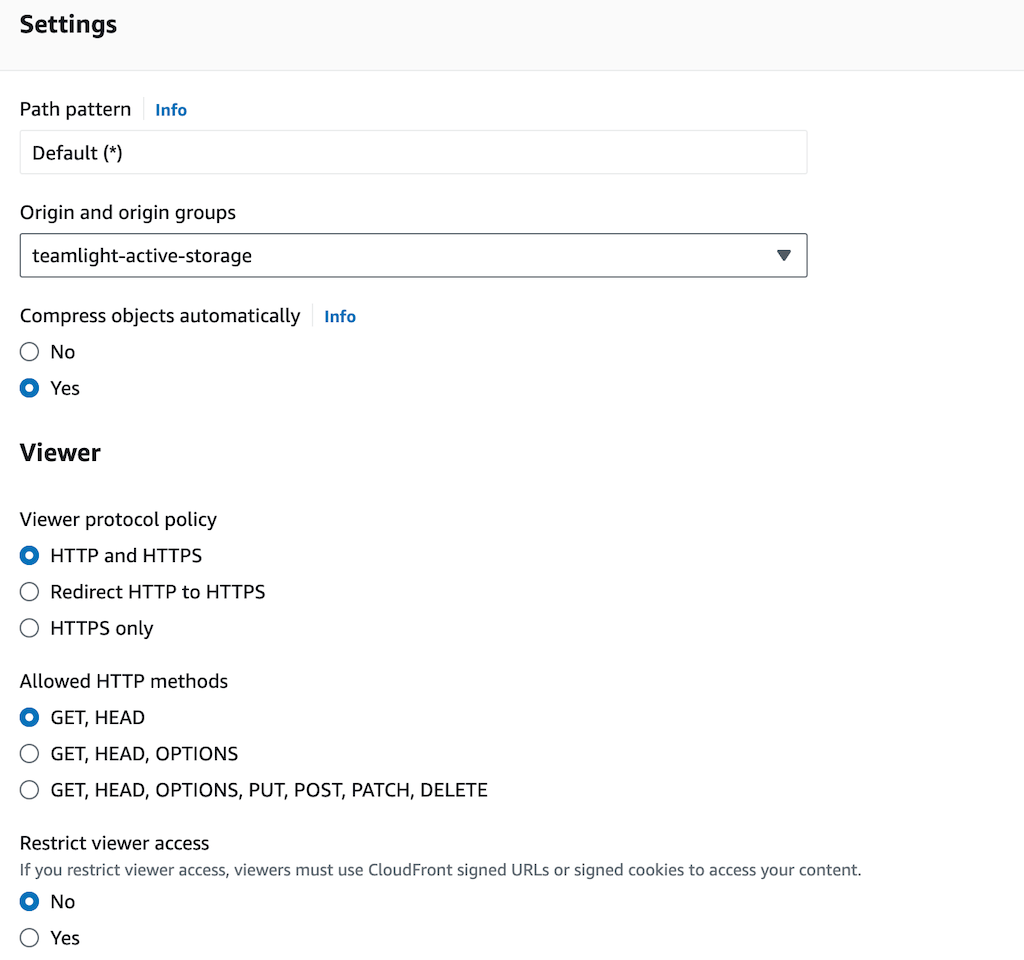The width and height of the screenshot is (1024, 960).
Task: Enable Restrict viewer access with Yes
Action: (x=30, y=938)
